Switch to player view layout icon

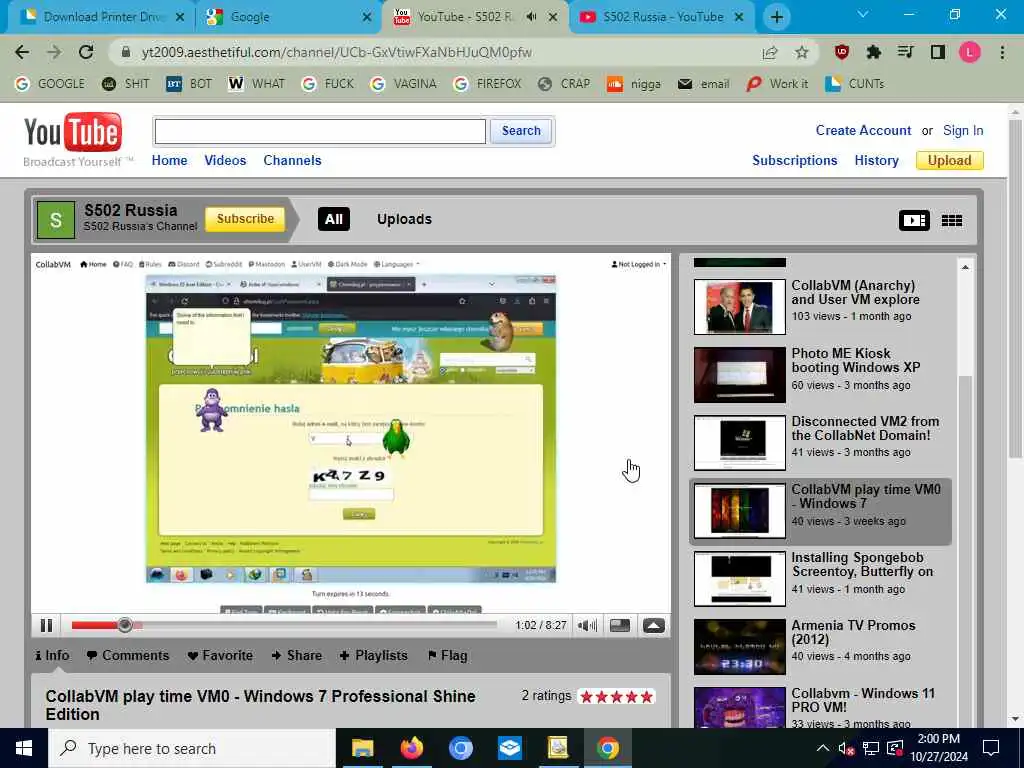click(914, 221)
